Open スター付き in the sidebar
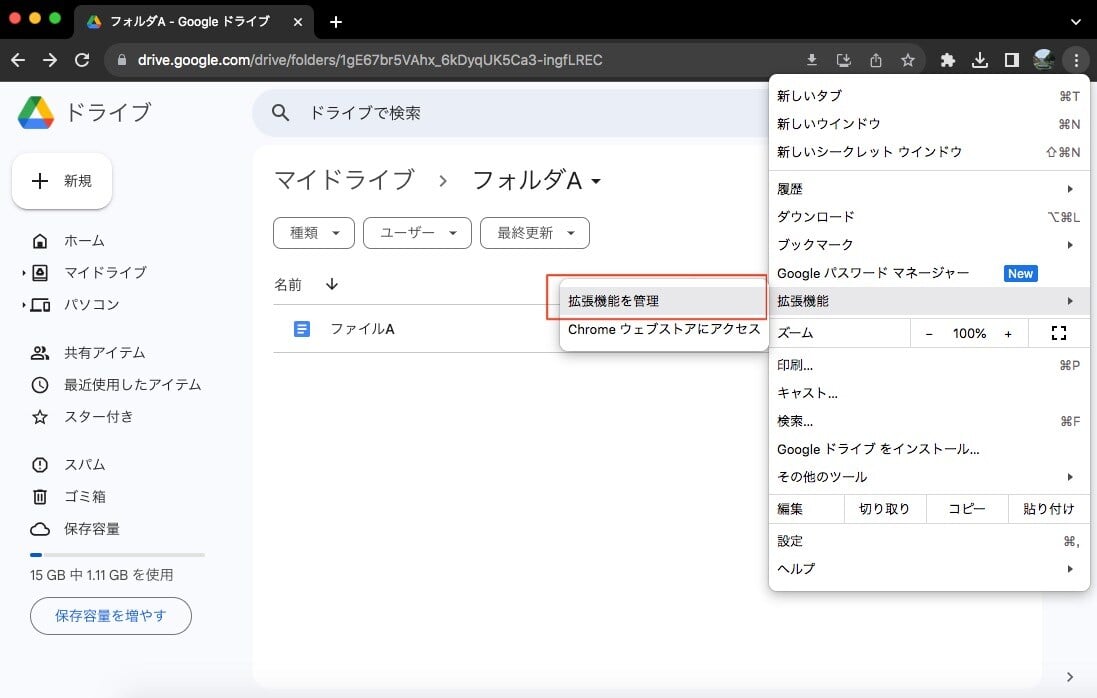 (x=82, y=417)
